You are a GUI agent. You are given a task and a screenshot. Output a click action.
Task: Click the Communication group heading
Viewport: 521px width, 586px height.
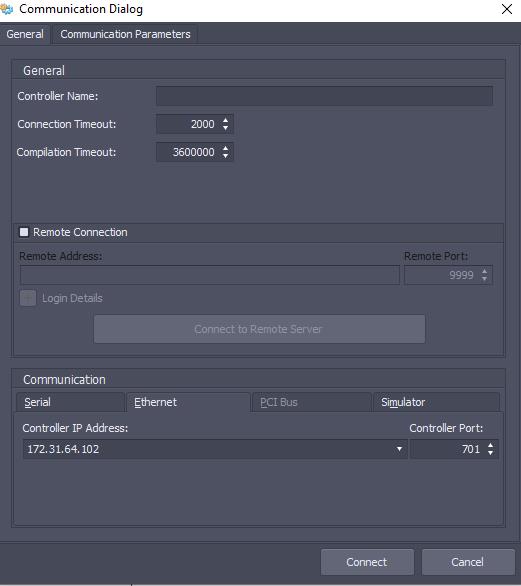64,380
